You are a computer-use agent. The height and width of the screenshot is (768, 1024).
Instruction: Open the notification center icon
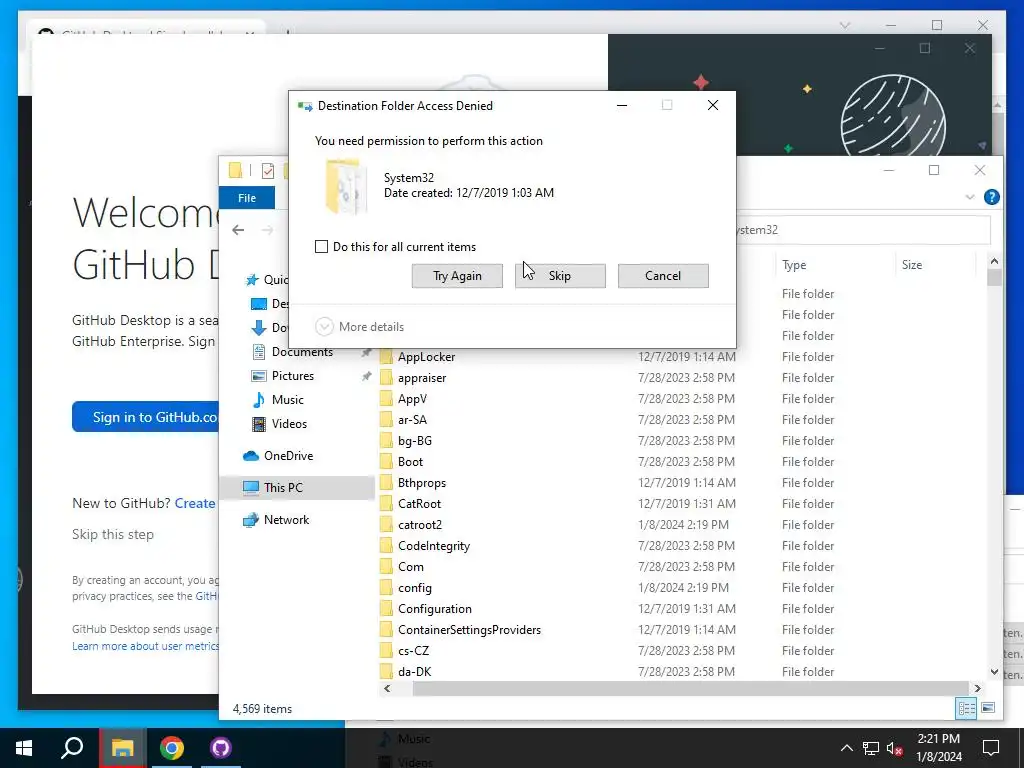991,748
